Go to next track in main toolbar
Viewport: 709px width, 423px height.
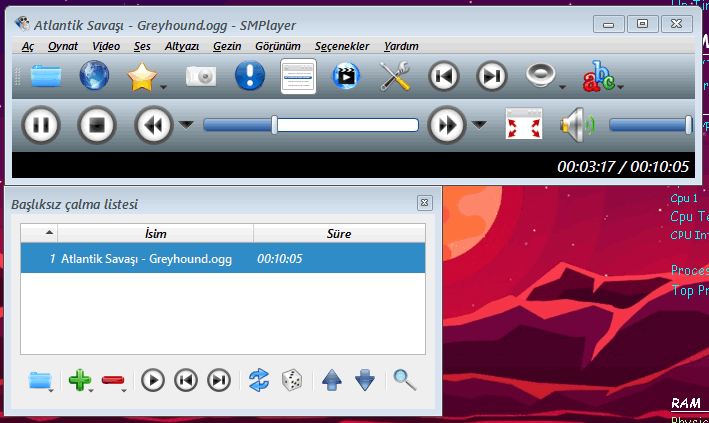(492, 76)
